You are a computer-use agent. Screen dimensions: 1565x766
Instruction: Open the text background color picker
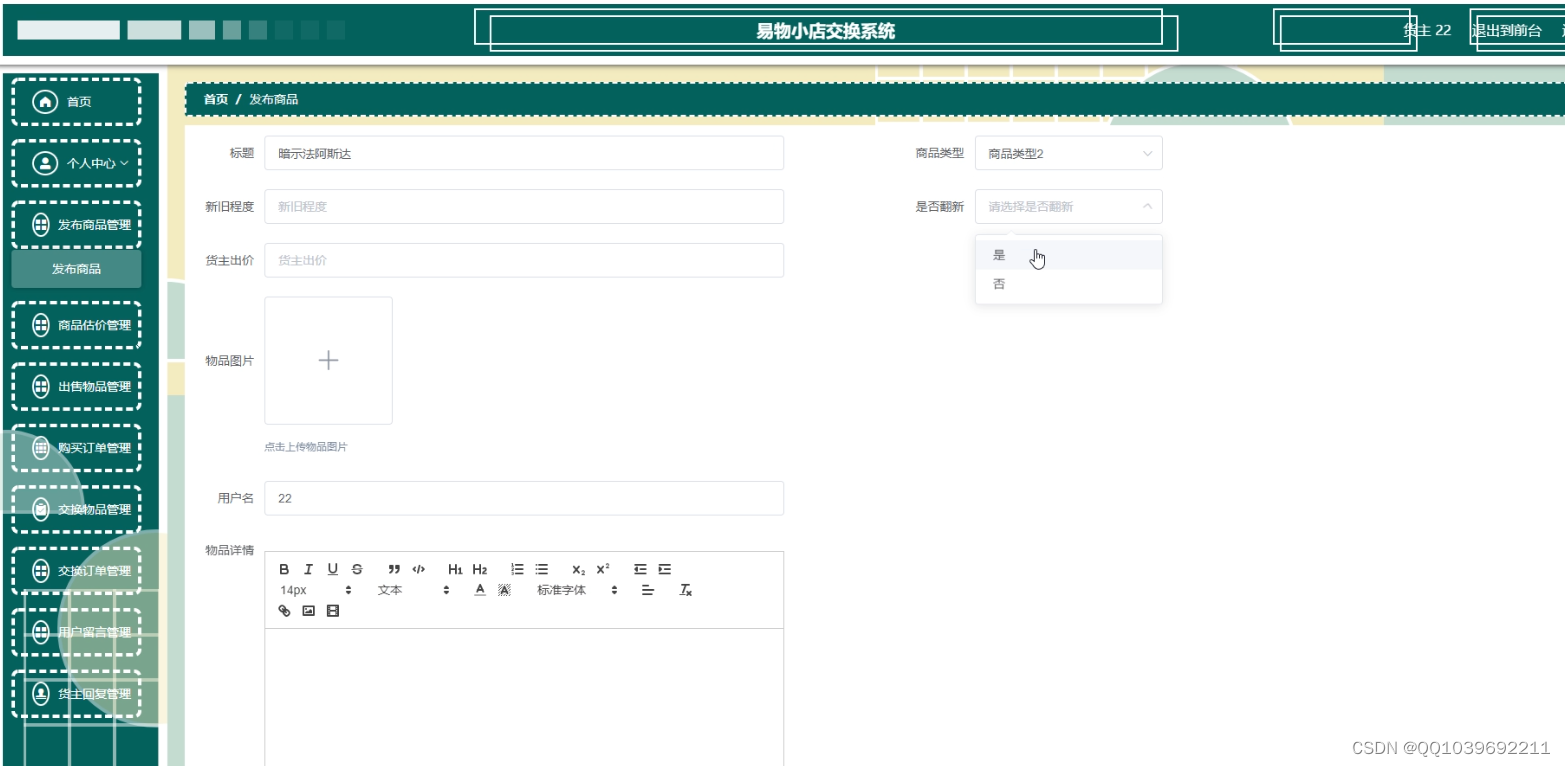point(504,590)
